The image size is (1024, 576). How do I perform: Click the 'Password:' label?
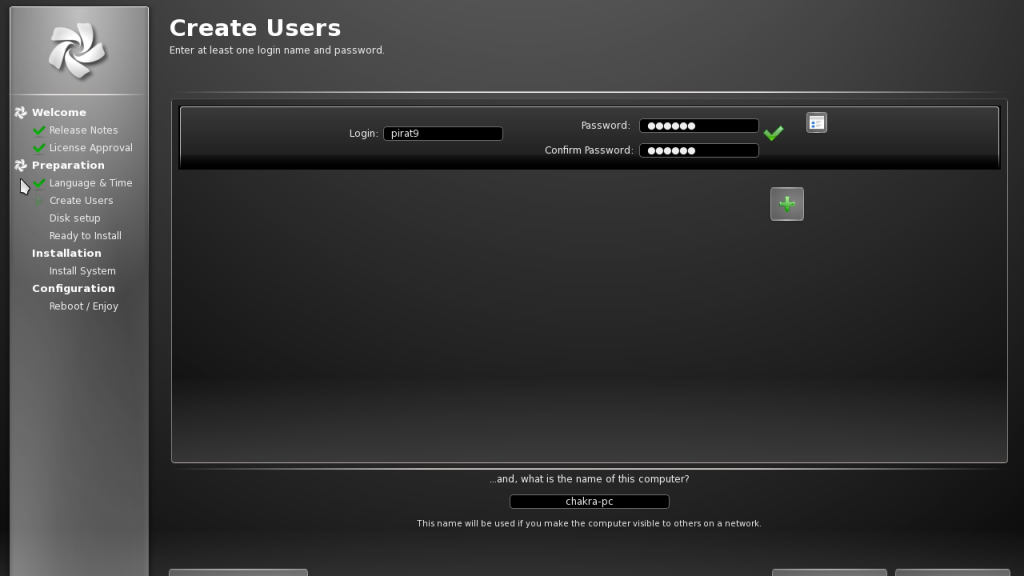(605, 125)
